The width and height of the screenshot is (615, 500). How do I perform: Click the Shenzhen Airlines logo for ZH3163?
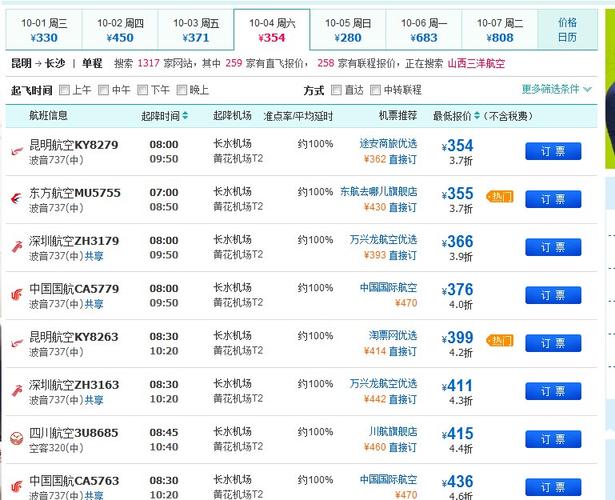[x=16, y=391]
